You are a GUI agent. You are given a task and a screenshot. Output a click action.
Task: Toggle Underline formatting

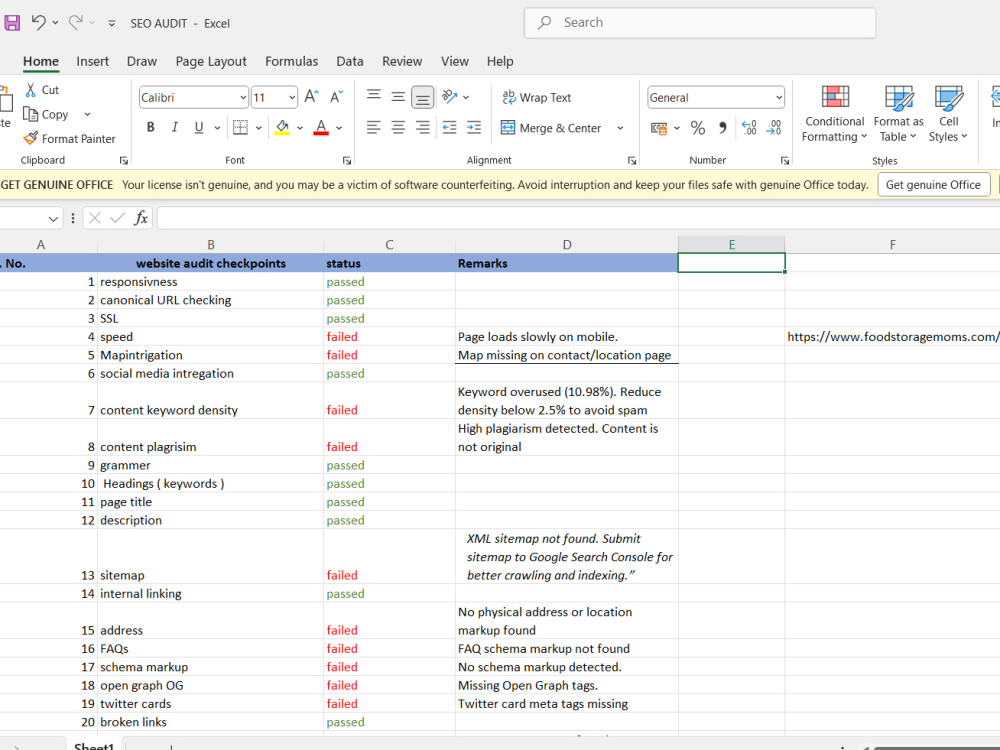tap(198, 128)
